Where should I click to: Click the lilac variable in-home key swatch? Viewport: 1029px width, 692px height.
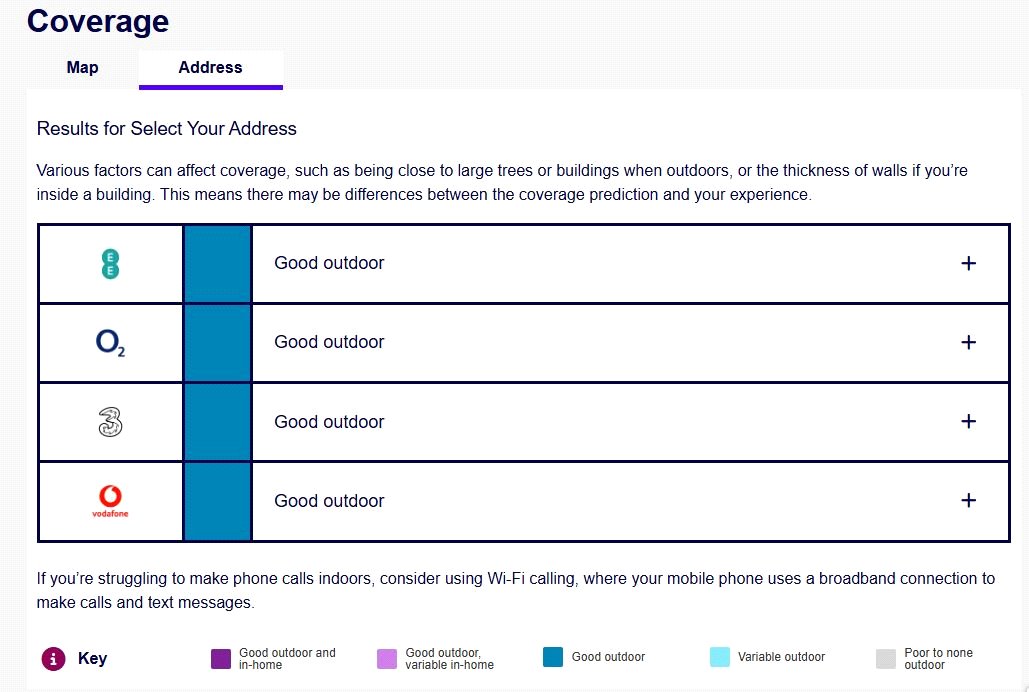[x=387, y=658]
